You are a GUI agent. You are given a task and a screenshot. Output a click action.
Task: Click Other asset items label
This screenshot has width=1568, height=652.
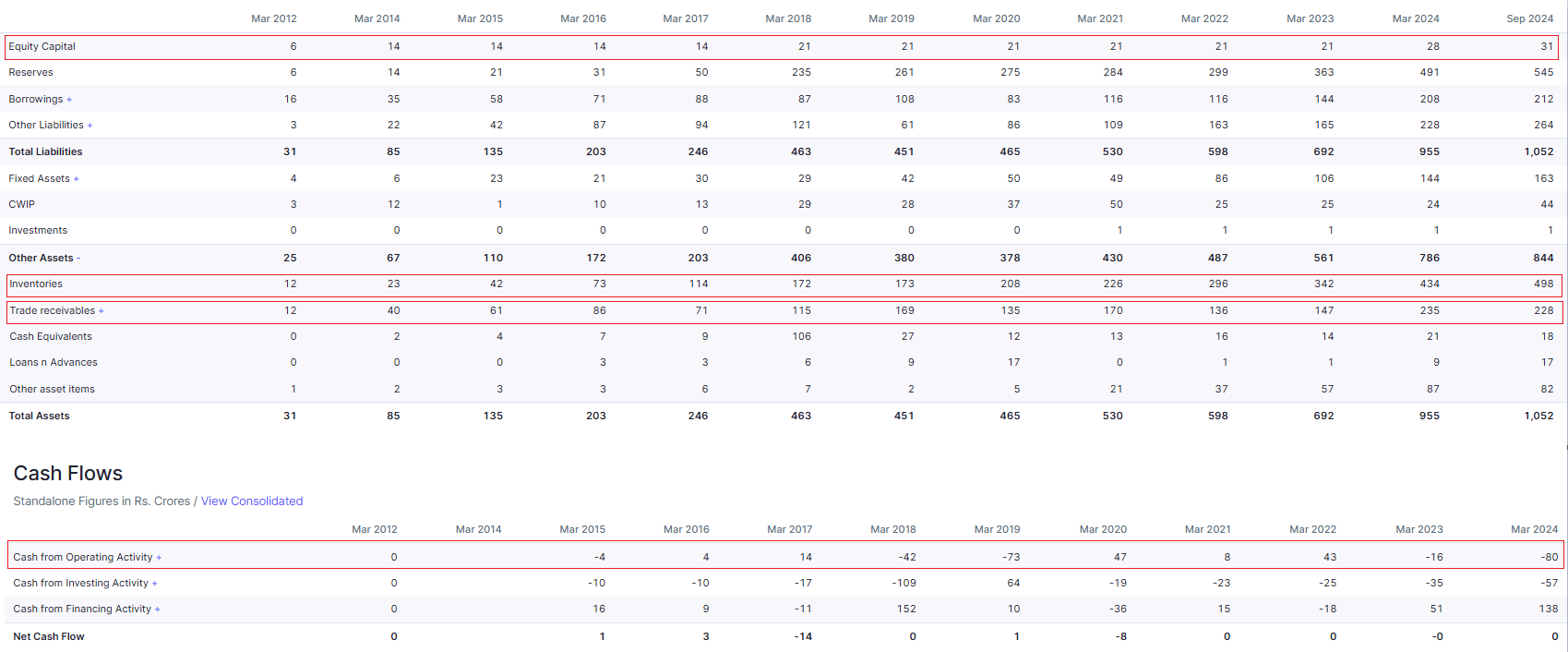53,389
